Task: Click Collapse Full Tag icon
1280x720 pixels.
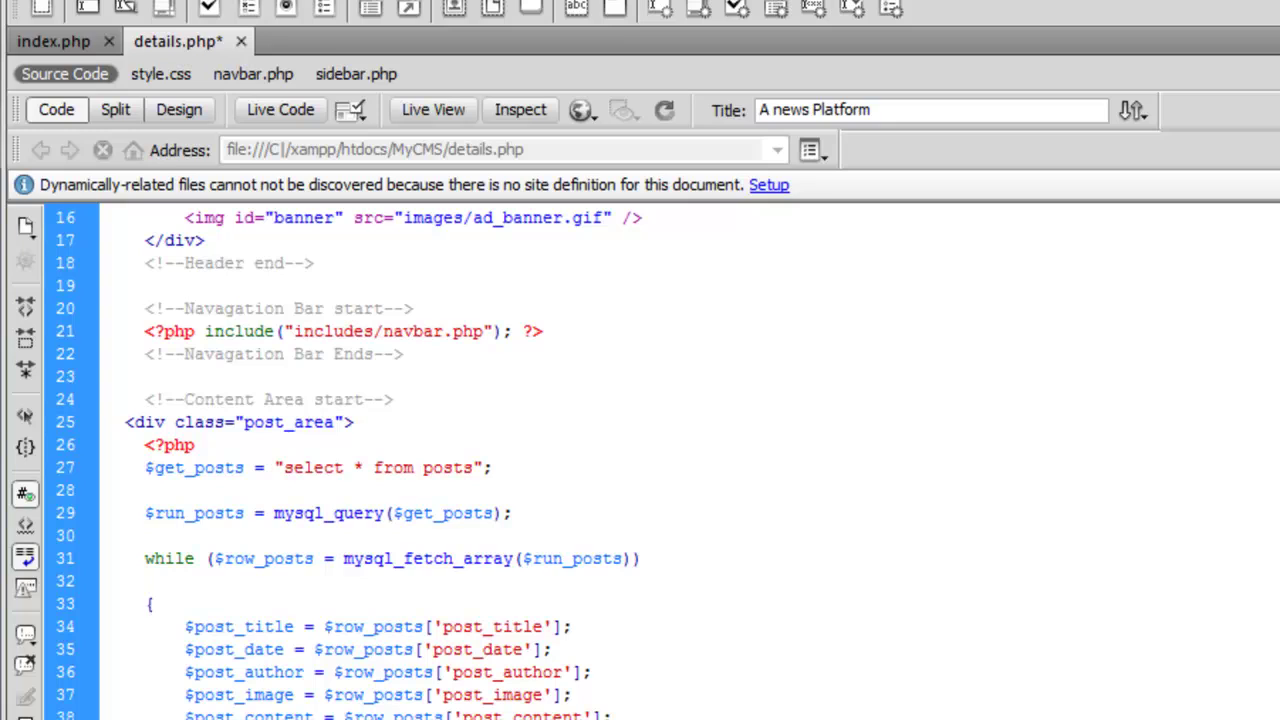Action: (x=26, y=307)
